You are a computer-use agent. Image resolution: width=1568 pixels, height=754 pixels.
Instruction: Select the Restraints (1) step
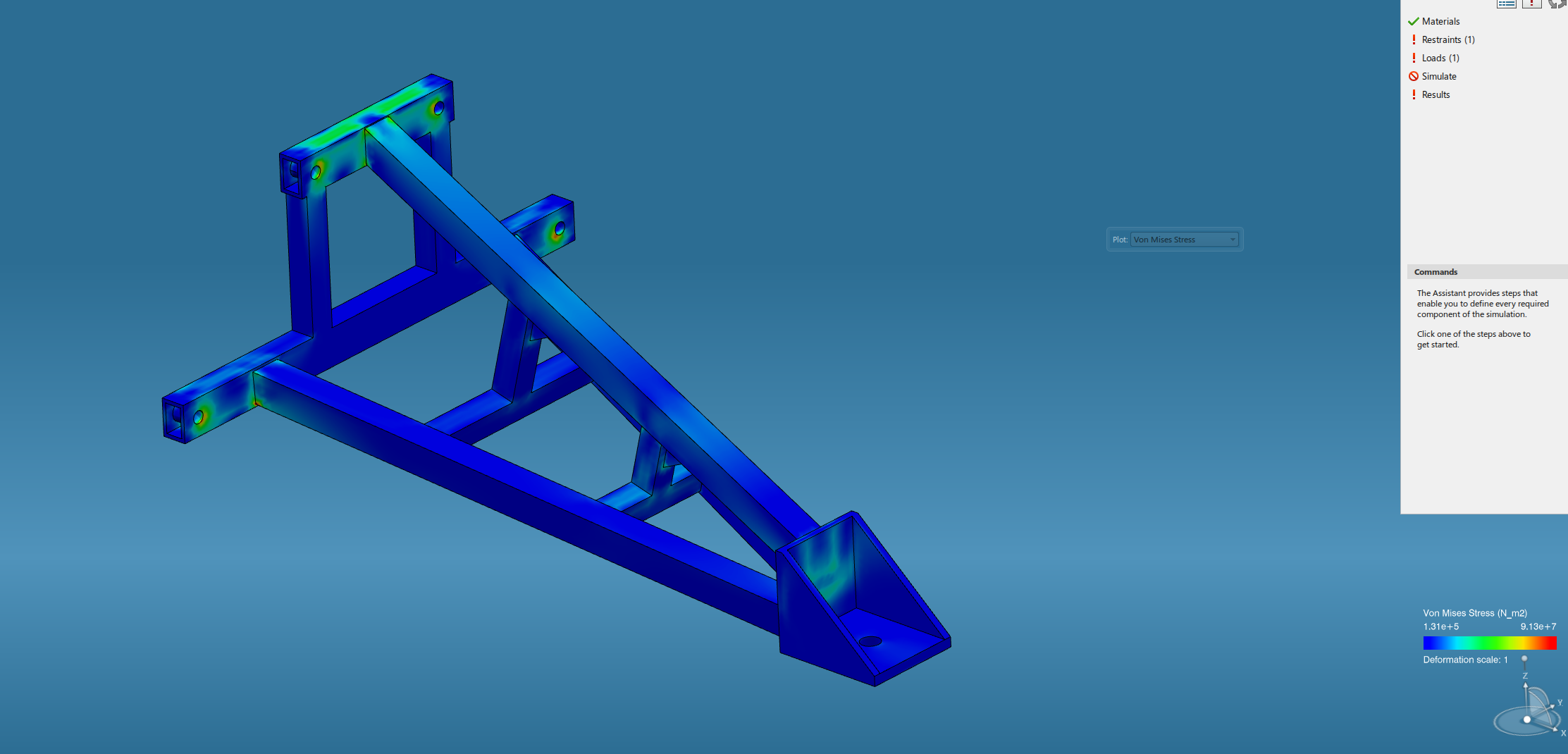coord(1447,39)
